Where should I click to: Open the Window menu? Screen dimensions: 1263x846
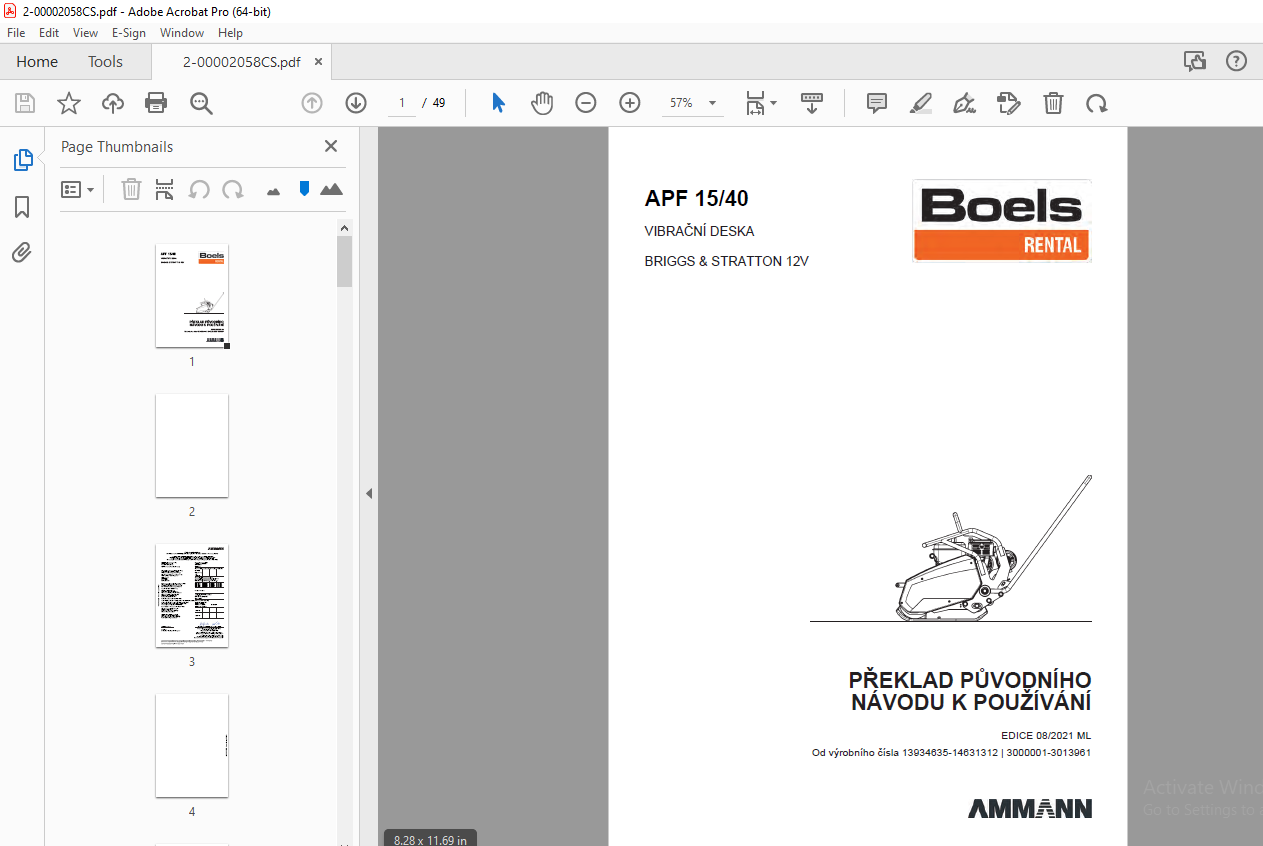tap(182, 32)
